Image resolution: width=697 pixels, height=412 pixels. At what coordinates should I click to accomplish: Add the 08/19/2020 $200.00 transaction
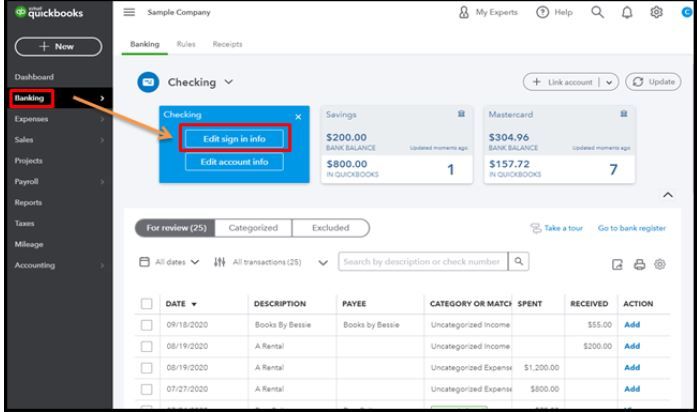click(632, 346)
